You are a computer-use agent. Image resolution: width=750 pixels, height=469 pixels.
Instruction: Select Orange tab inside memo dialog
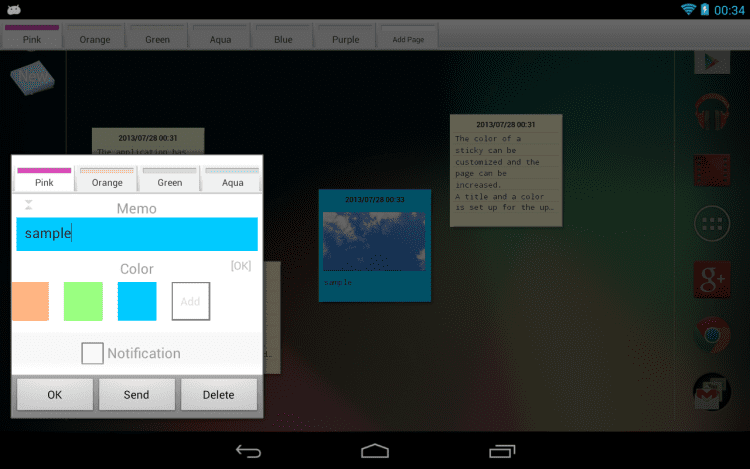tap(107, 178)
